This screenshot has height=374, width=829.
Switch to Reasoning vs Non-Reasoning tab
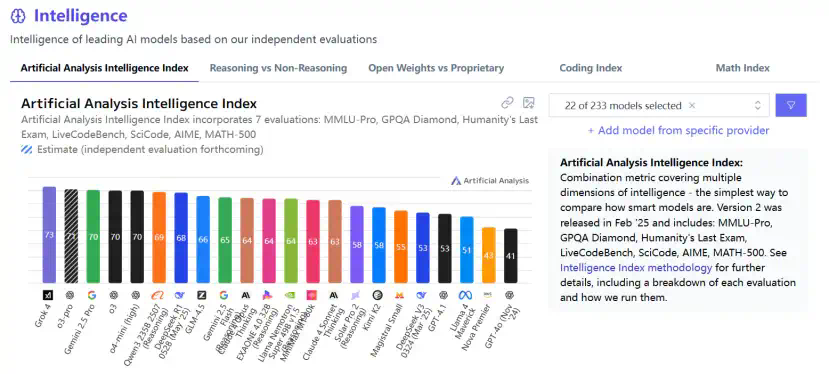[278, 68]
